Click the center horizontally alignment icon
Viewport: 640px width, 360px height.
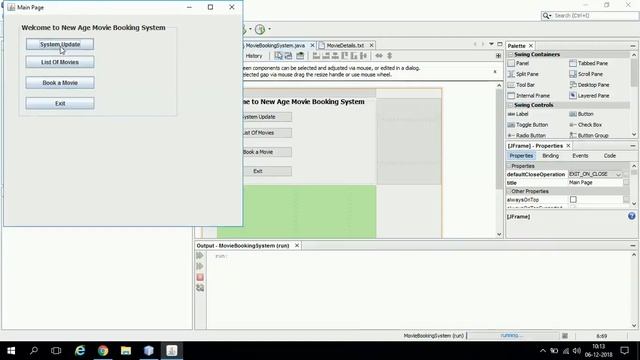point(335,56)
